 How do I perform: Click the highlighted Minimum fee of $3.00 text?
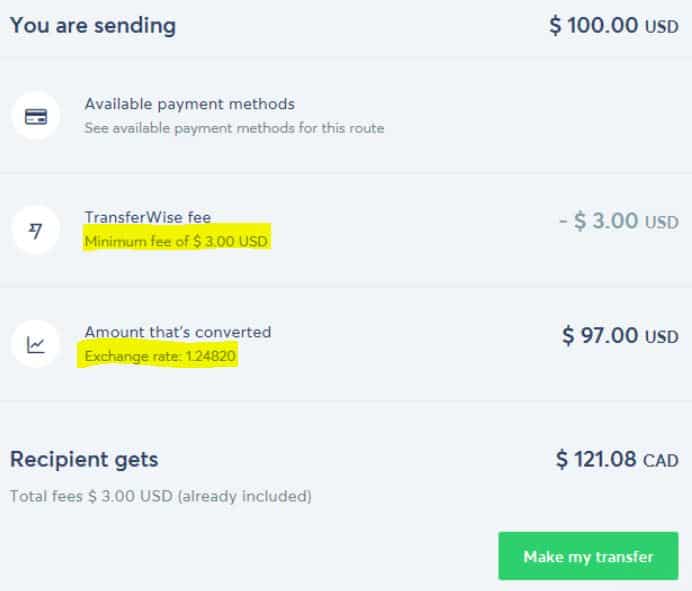176,241
